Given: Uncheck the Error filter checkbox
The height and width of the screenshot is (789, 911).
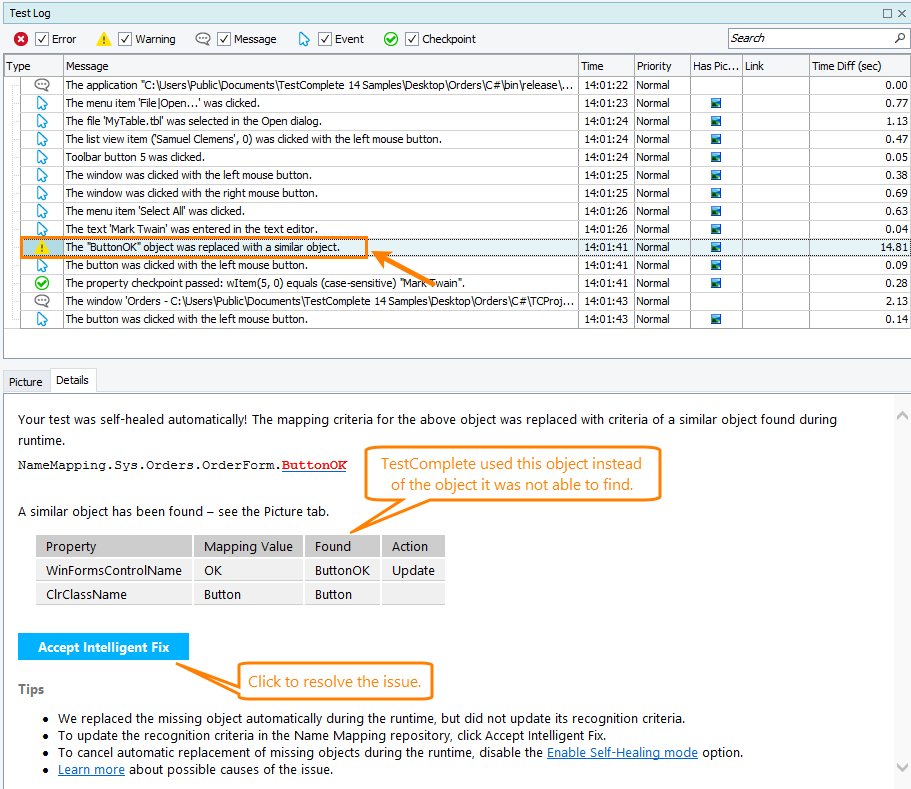Looking at the screenshot, I should pos(41,38).
